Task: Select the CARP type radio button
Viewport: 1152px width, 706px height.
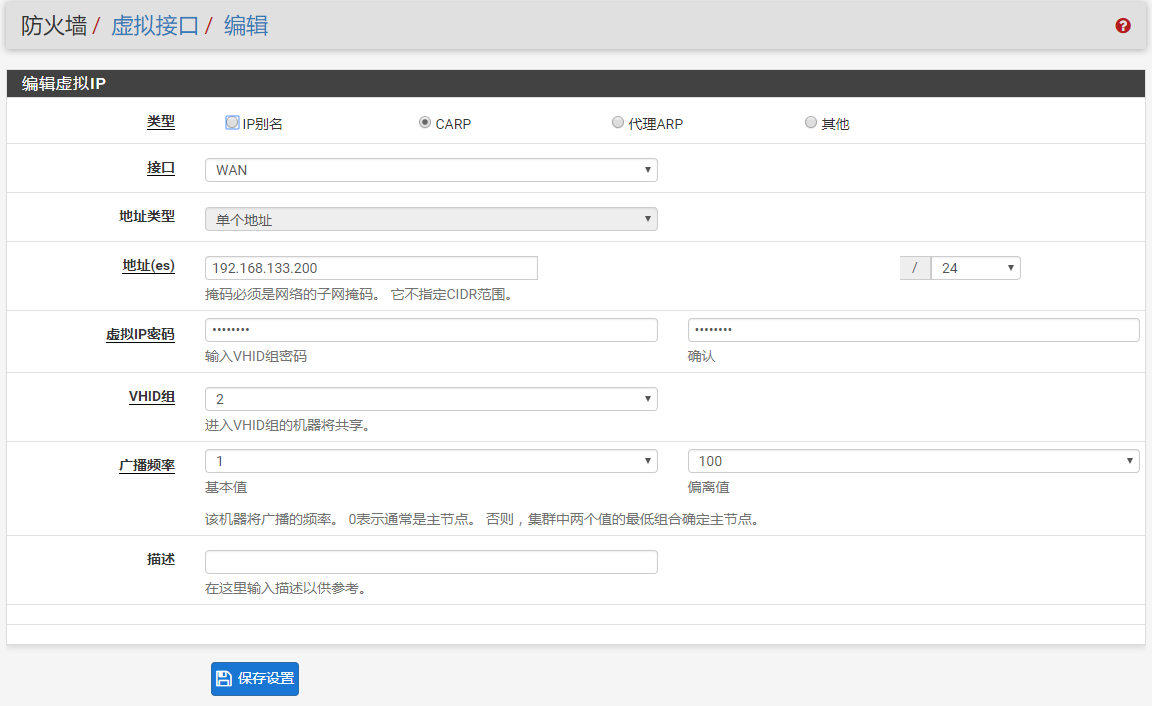Action: pos(425,123)
